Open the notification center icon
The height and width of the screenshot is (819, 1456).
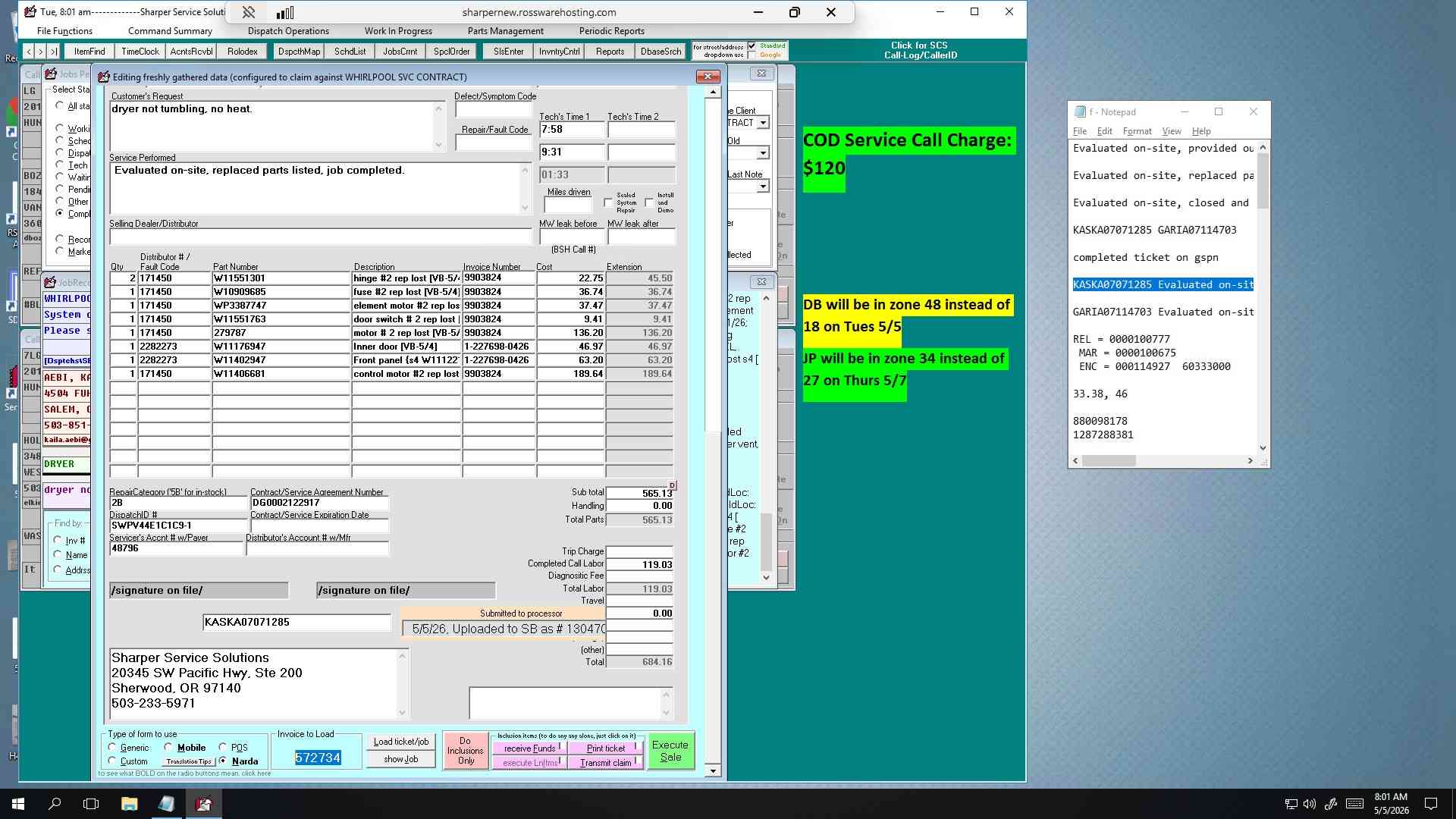pyautogui.click(x=1431, y=804)
